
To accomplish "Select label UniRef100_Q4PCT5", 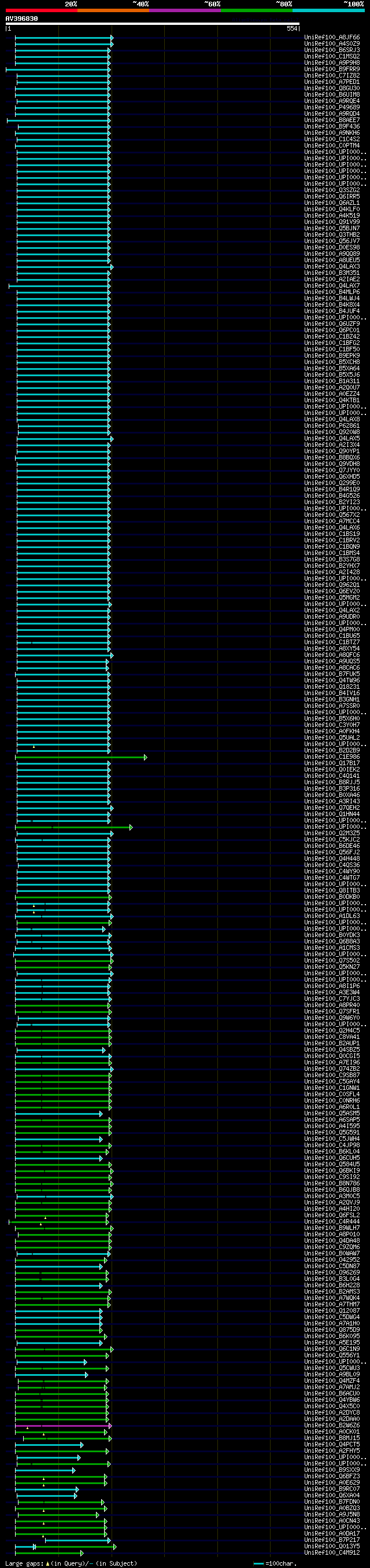I will point(332,1445).
